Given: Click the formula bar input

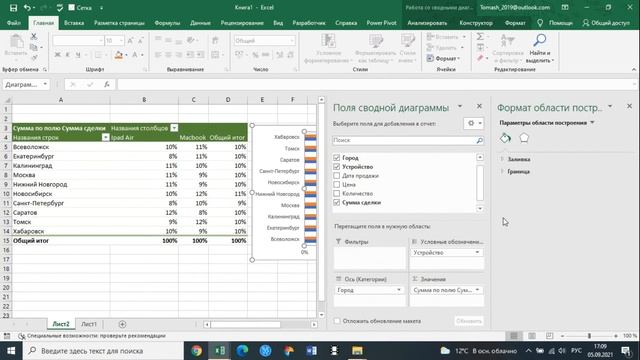Looking at the screenshot, I should [x=376, y=84].
